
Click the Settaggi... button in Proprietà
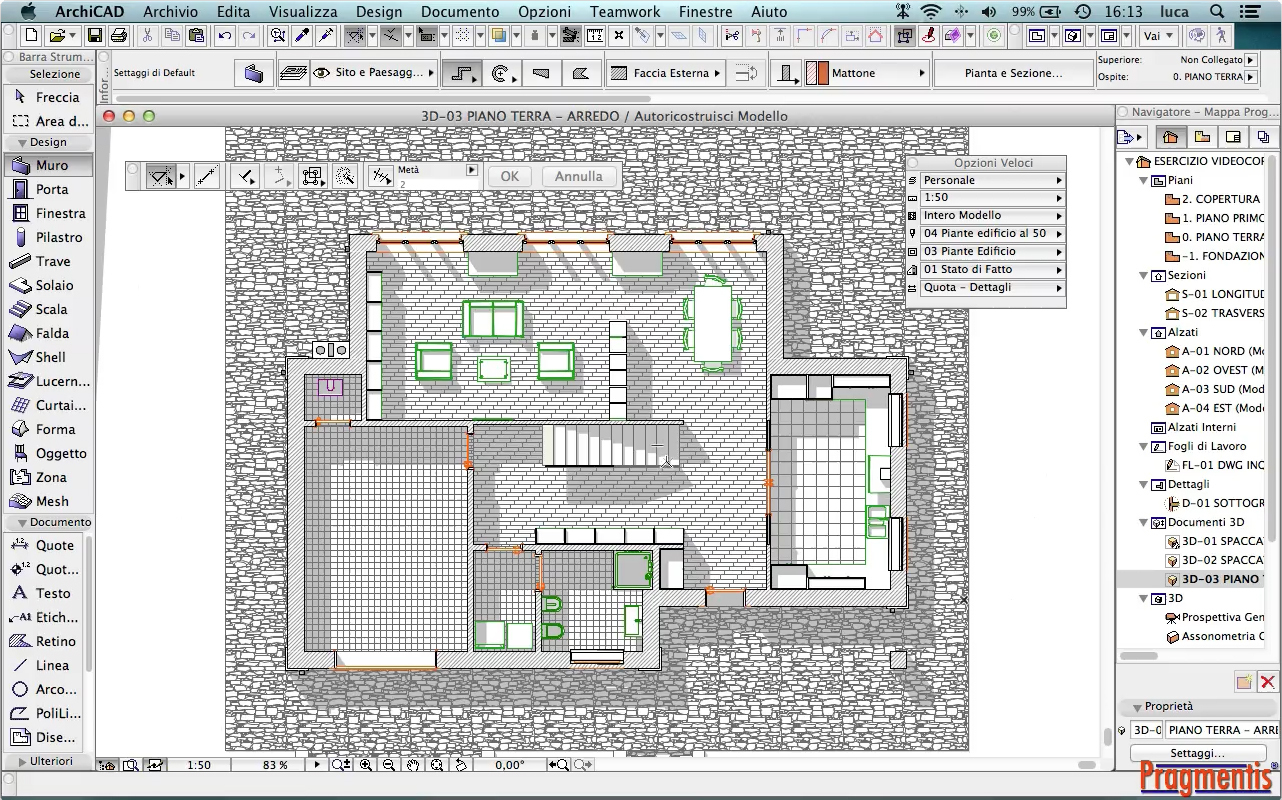[x=1197, y=753]
